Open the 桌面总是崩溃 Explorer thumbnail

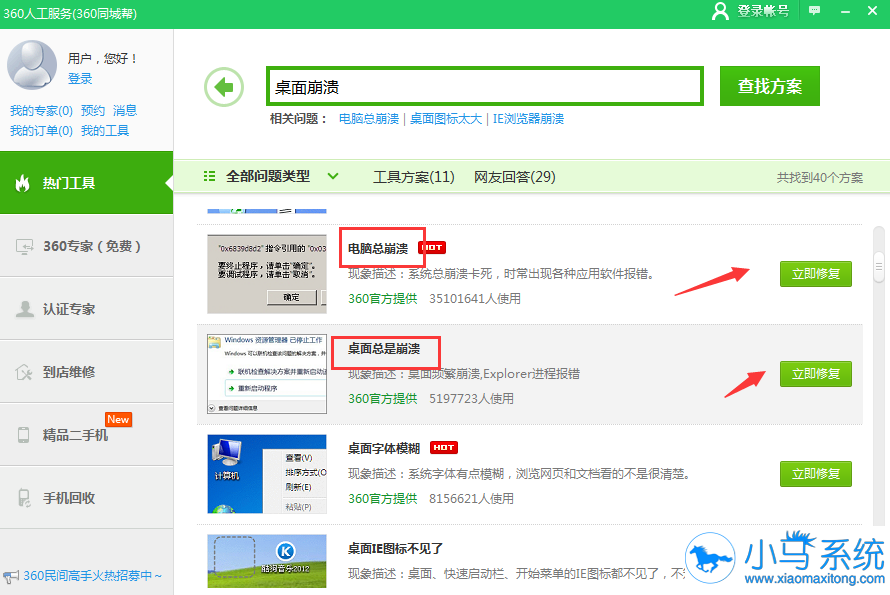tap(267, 374)
